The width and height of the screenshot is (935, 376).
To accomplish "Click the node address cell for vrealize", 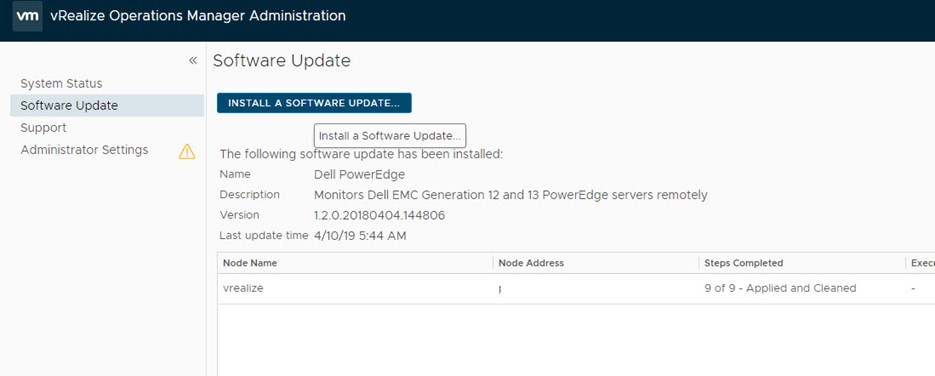I will (596, 289).
